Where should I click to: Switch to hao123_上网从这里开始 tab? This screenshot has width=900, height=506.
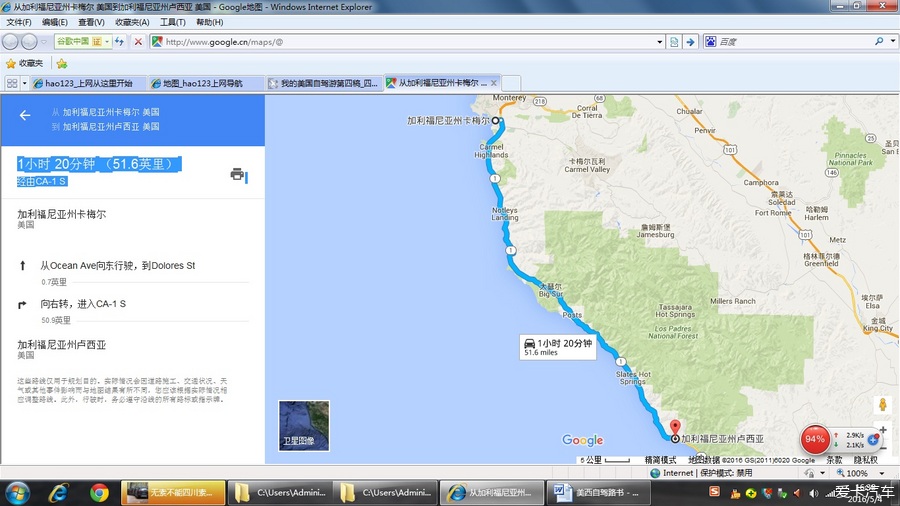coord(88,83)
